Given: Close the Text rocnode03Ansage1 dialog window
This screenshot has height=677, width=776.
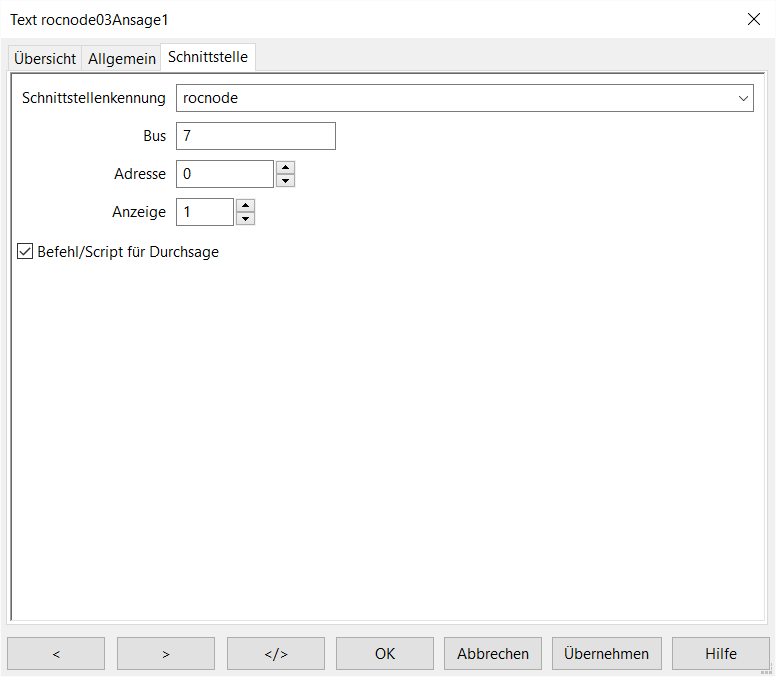Looking at the screenshot, I should click(x=753, y=19).
